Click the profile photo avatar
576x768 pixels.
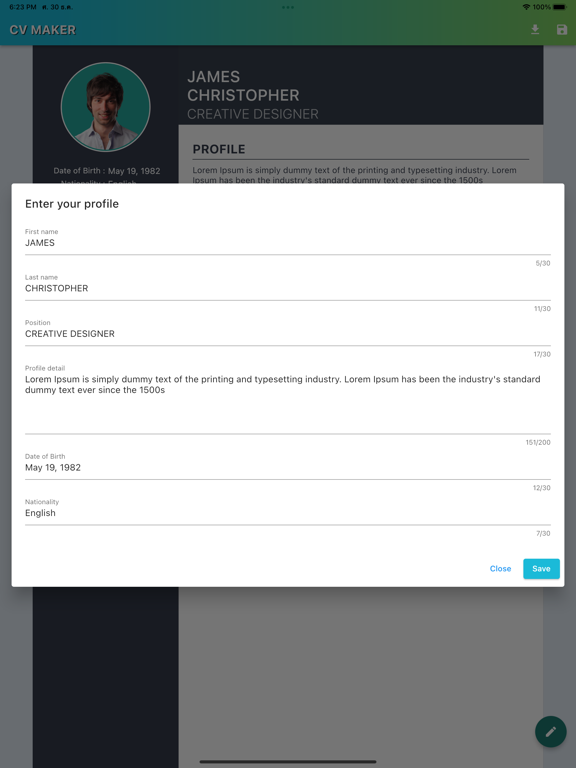tap(105, 107)
